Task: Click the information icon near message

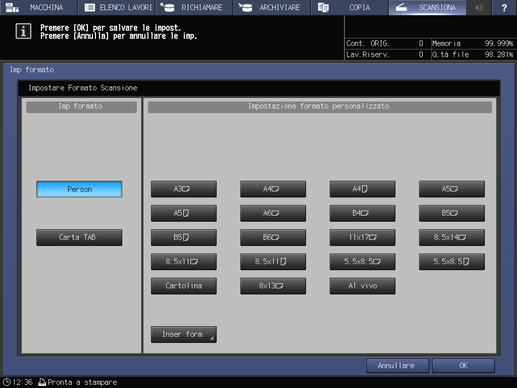Action: pyautogui.click(x=23, y=31)
